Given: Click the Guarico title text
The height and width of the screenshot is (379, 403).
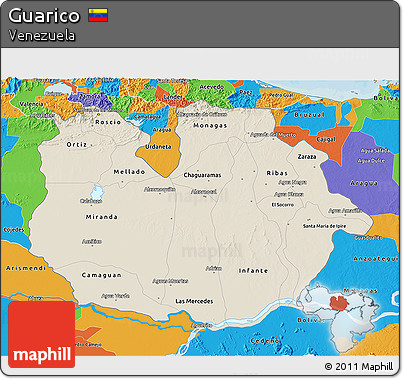Looking at the screenshot, I should coord(44,15).
